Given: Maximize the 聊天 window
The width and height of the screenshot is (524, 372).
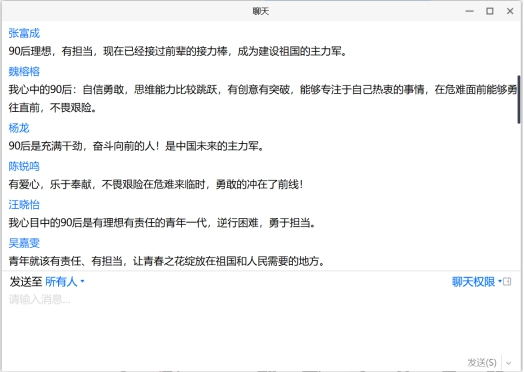Looking at the screenshot, I should coord(490,11).
